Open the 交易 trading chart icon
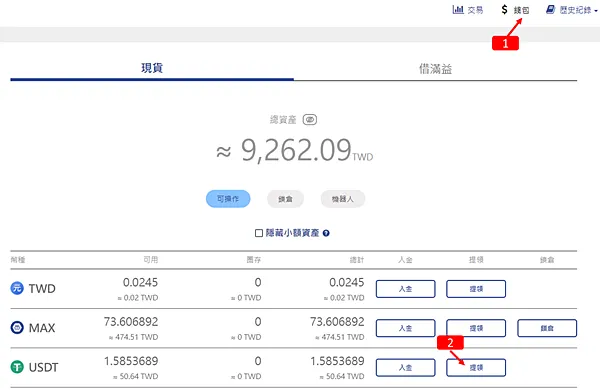The image size is (600, 391). click(458, 10)
